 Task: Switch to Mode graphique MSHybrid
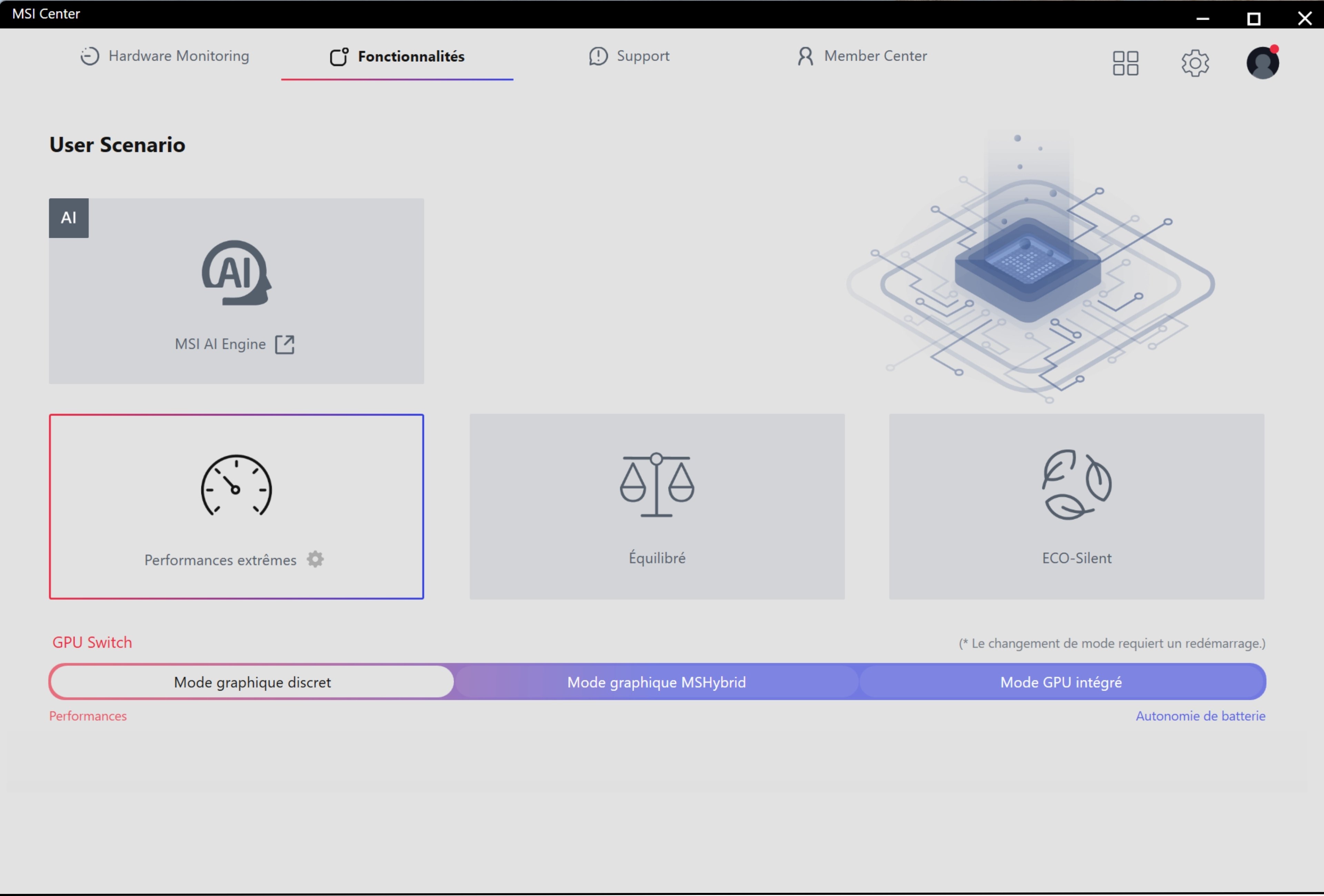656,682
